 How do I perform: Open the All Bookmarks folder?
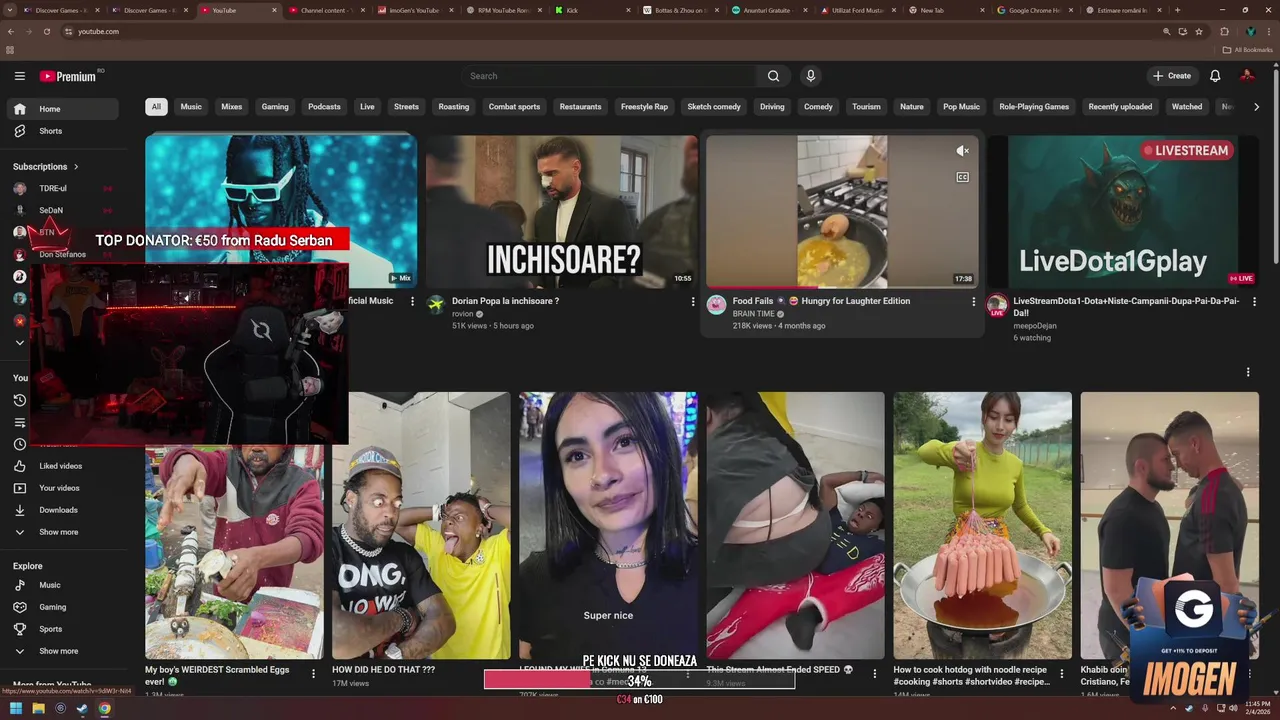1247,50
